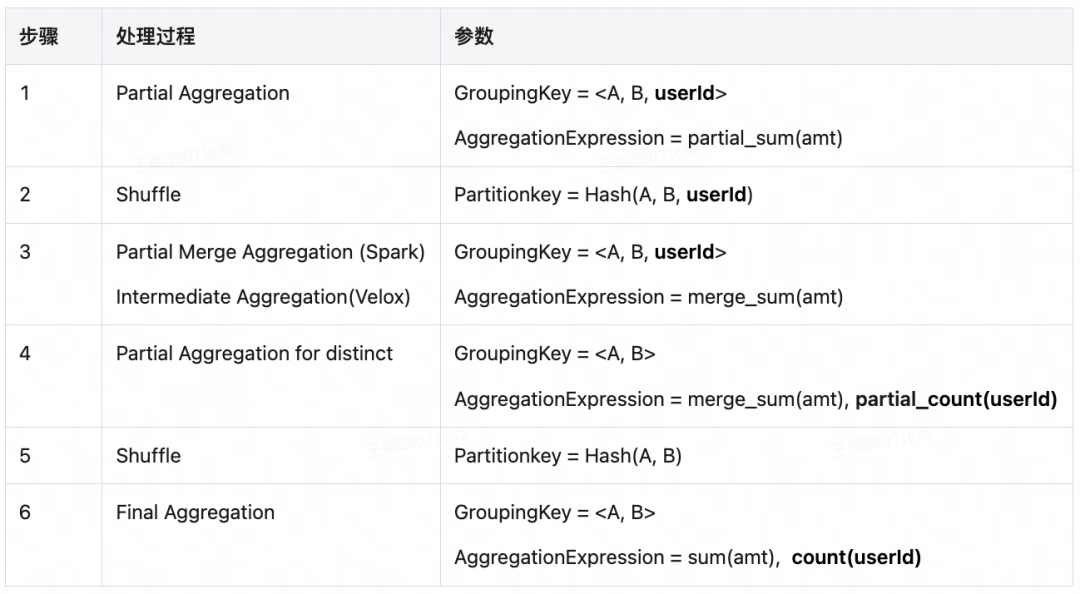Click step number 3 cell
Screen dimensions: 1080x594
click(25, 252)
